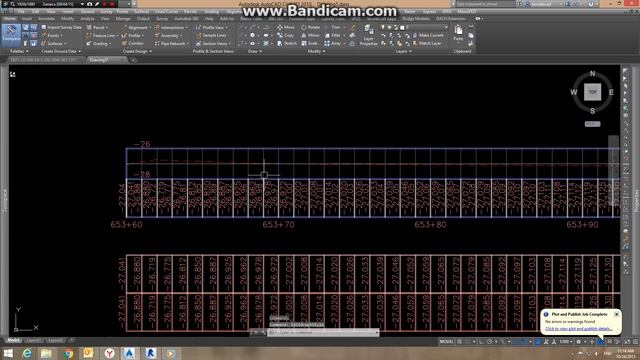640x360 pixels.
Task: Select the Fillet tool
Action: [x=333, y=36]
